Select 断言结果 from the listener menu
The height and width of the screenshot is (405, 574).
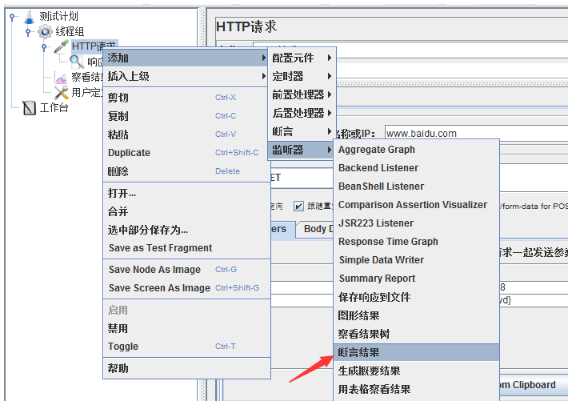coord(416,352)
